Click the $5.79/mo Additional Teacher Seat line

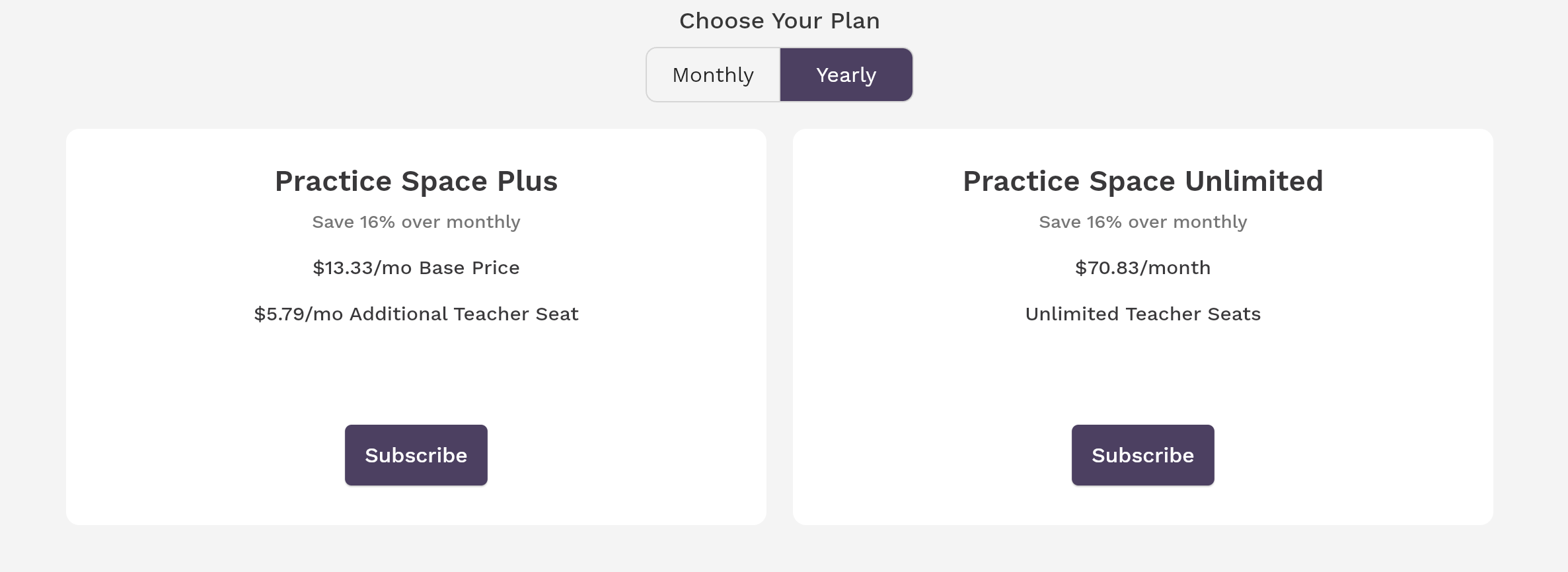pyautogui.click(x=416, y=314)
